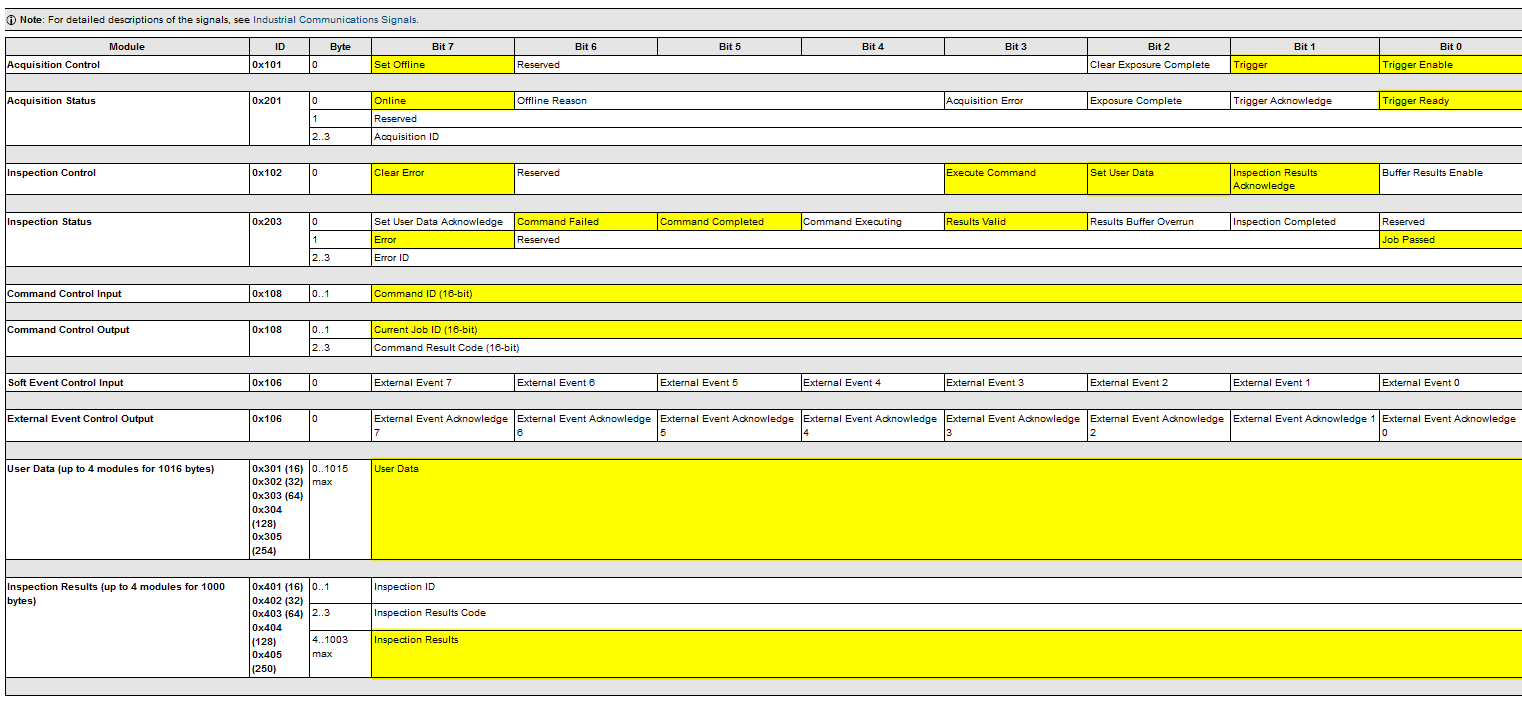The width and height of the screenshot is (1522, 708).
Task: Click the External Event Acknowledge 4 cell
Action: tap(873, 425)
